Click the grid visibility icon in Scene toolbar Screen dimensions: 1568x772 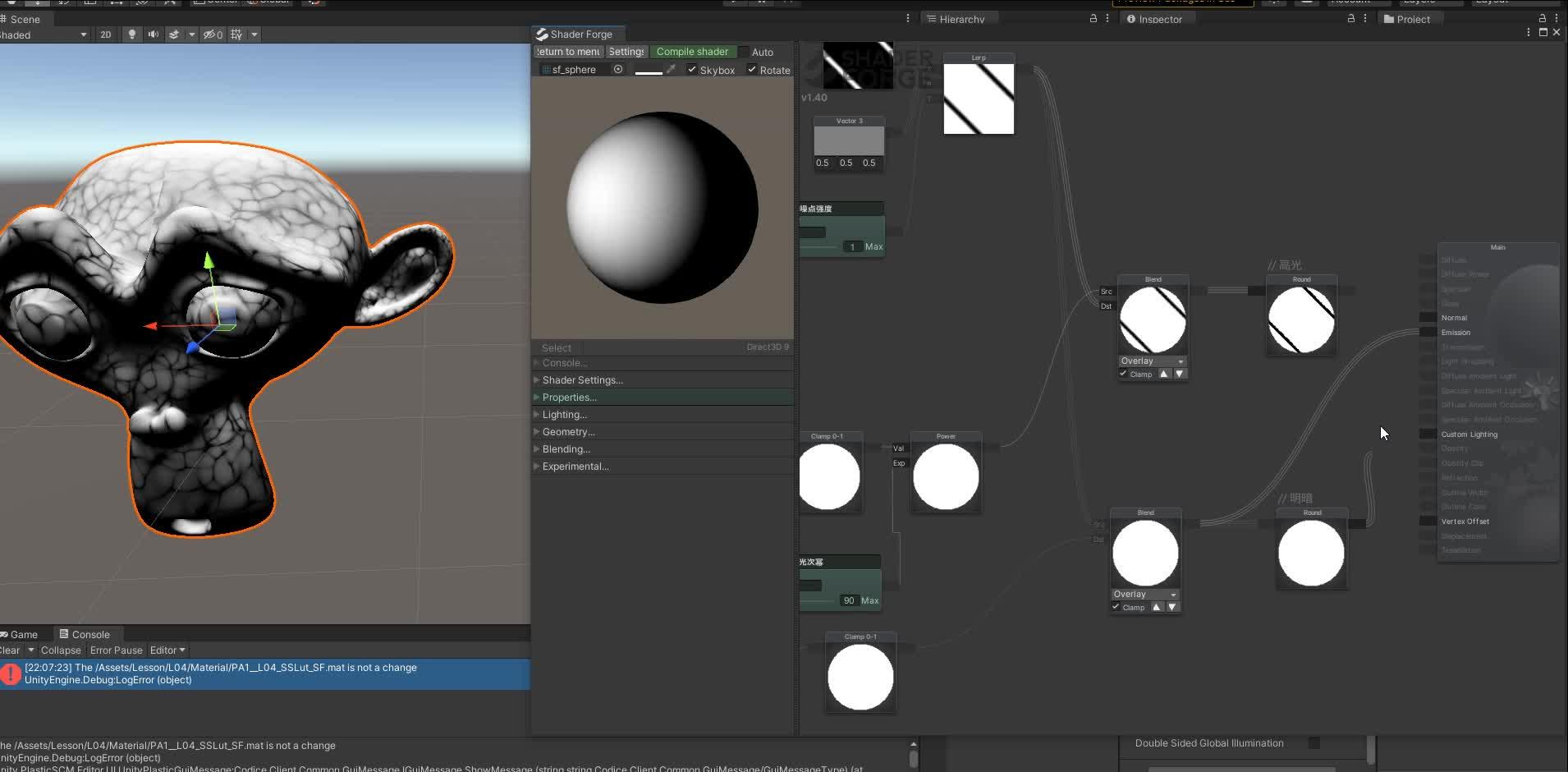point(236,34)
